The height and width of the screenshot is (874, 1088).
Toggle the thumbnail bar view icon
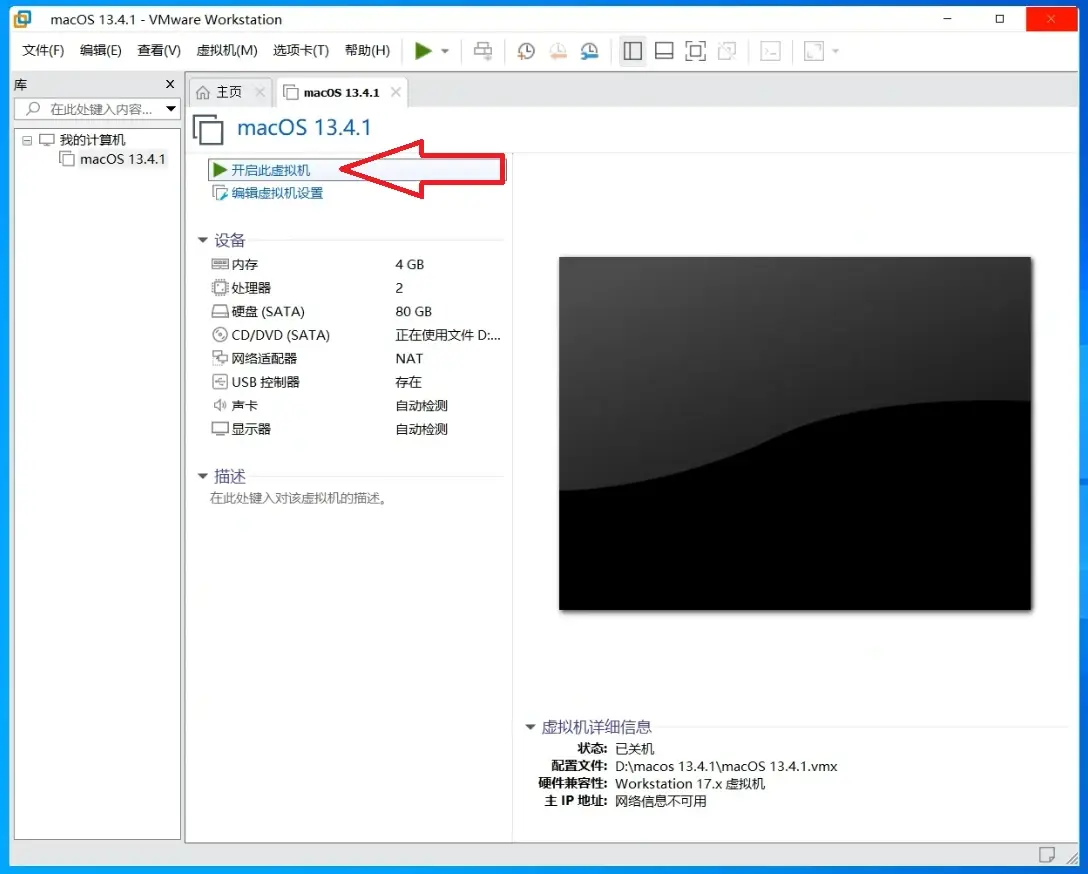(x=664, y=51)
